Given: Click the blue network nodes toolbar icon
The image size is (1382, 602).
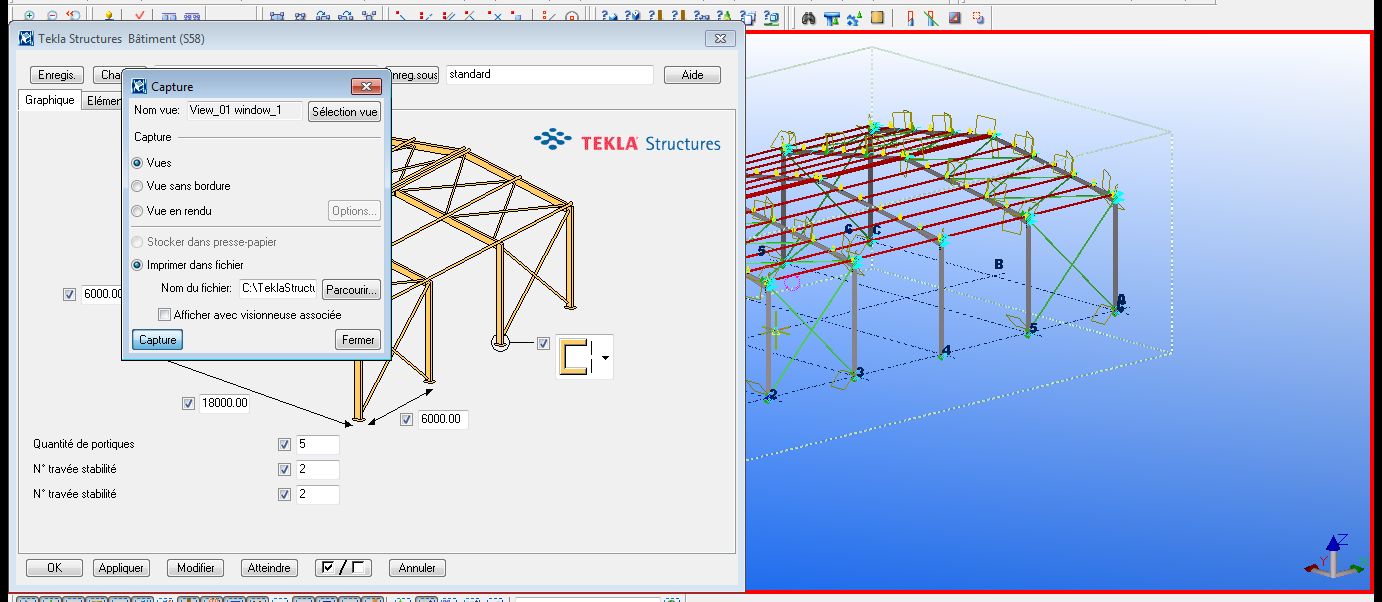Looking at the screenshot, I should 369,16.
